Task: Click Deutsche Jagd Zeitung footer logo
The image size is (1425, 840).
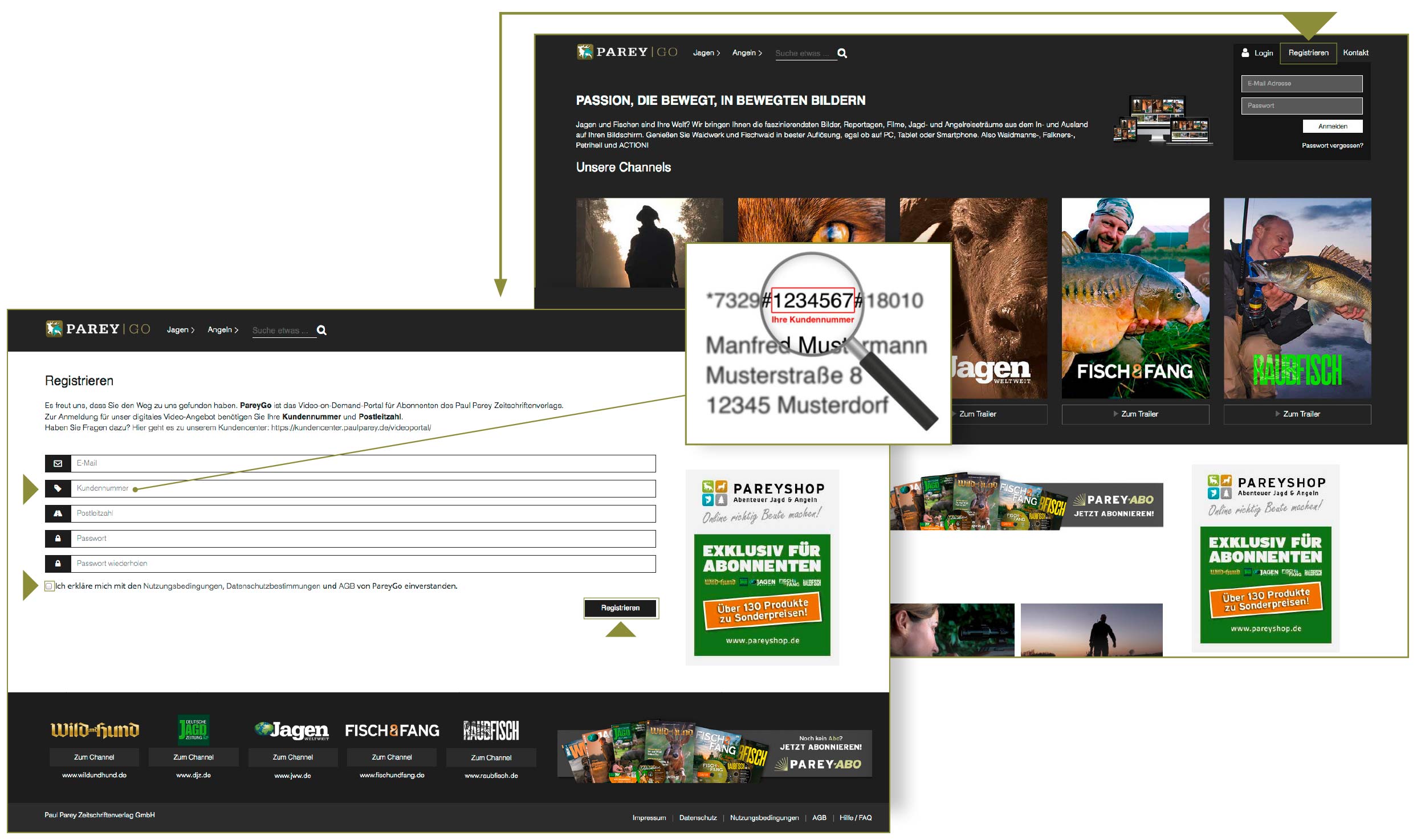Action: click(194, 730)
